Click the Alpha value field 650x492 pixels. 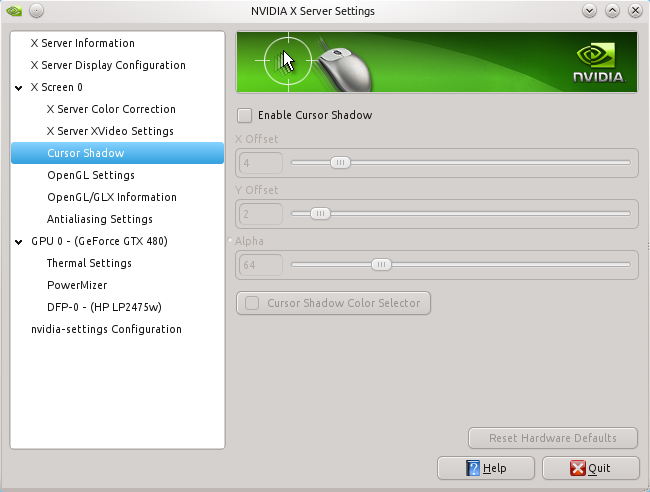click(261, 265)
